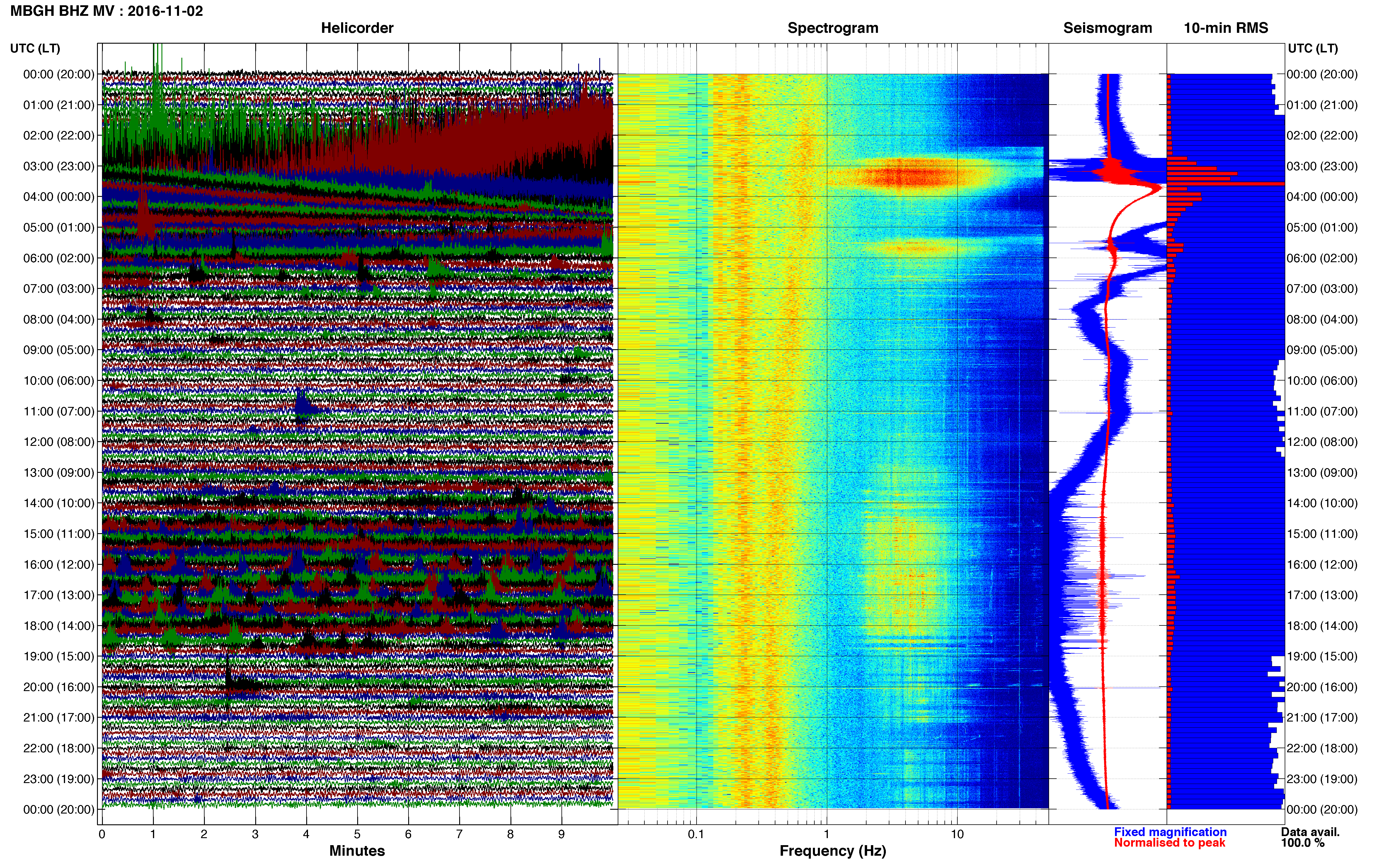This screenshot has height=868, width=1389.
Task: Click the left 06:00 (02:00) time label
Action: (x=59, y=258)
